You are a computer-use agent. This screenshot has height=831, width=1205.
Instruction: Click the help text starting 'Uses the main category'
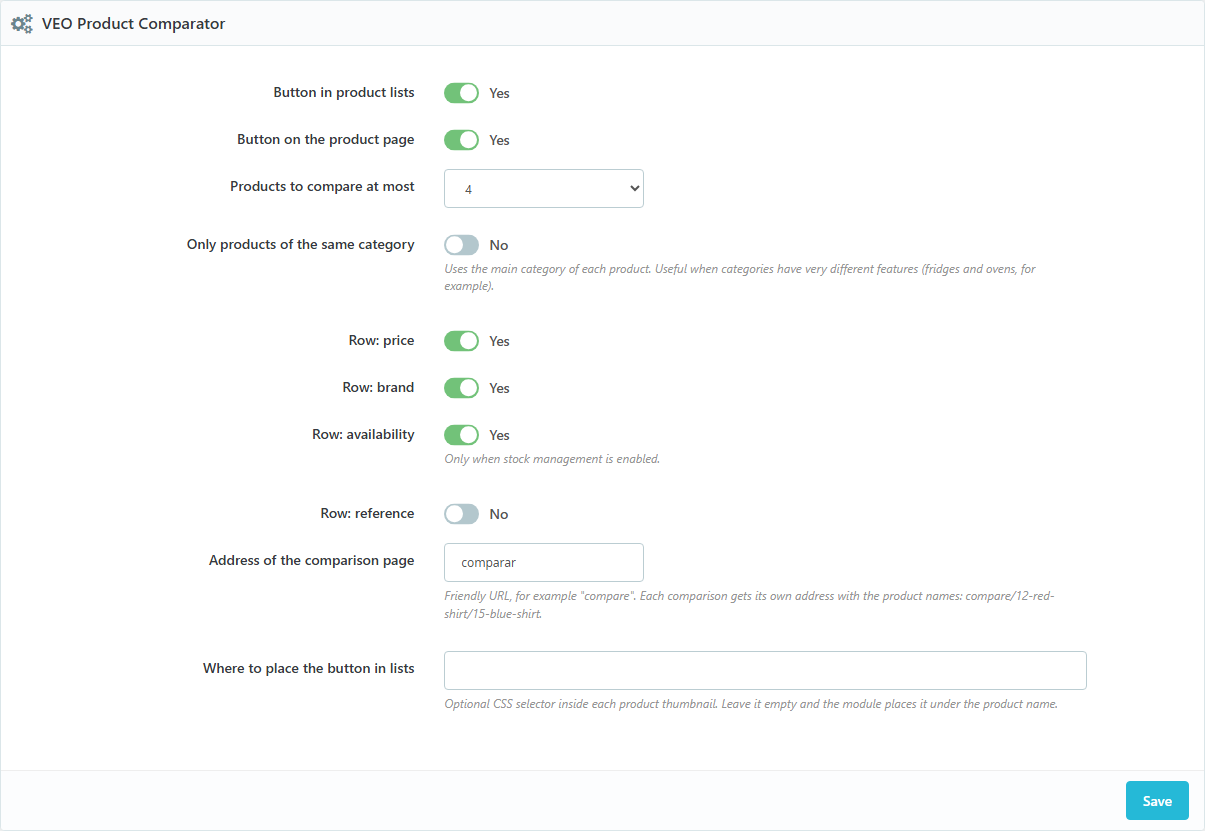740,278
